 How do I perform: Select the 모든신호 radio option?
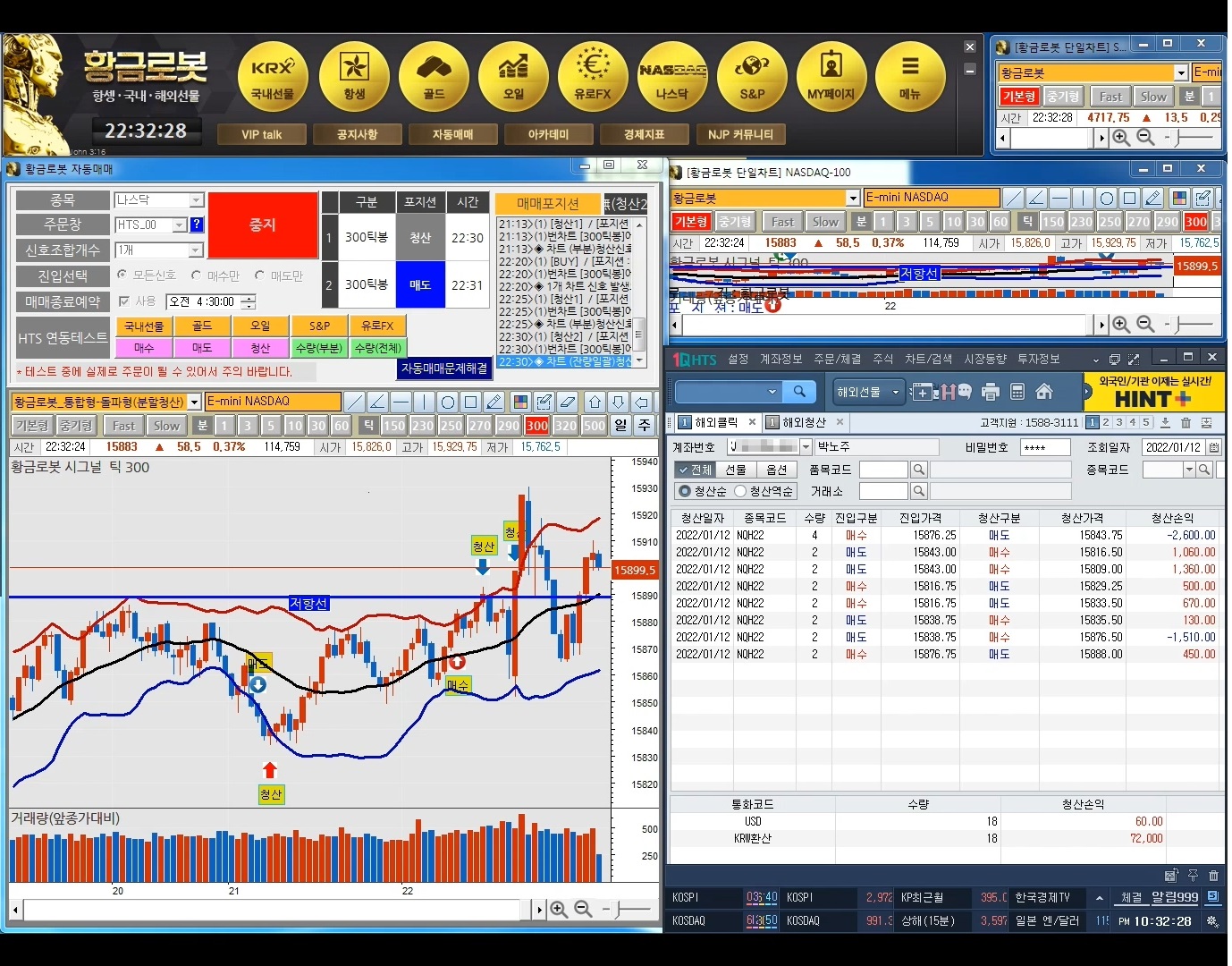pyautogui.click(x=122, y=275)
